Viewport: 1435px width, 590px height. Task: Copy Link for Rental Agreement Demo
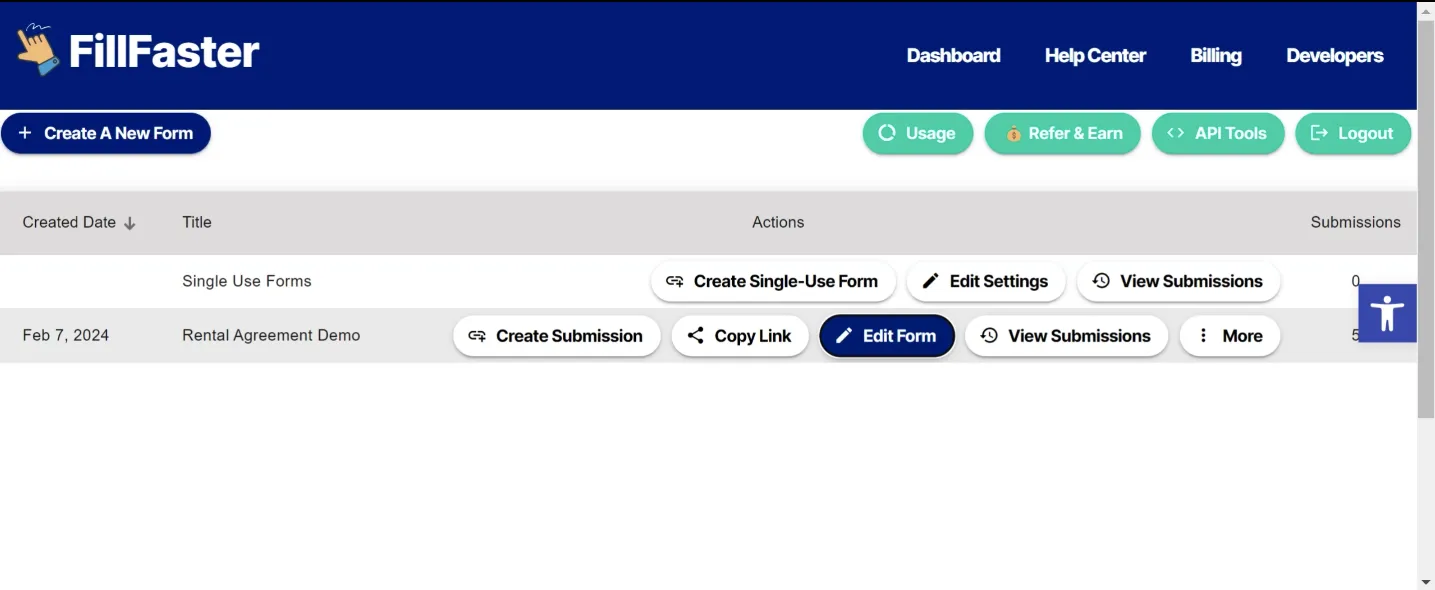tap(740, 336)
